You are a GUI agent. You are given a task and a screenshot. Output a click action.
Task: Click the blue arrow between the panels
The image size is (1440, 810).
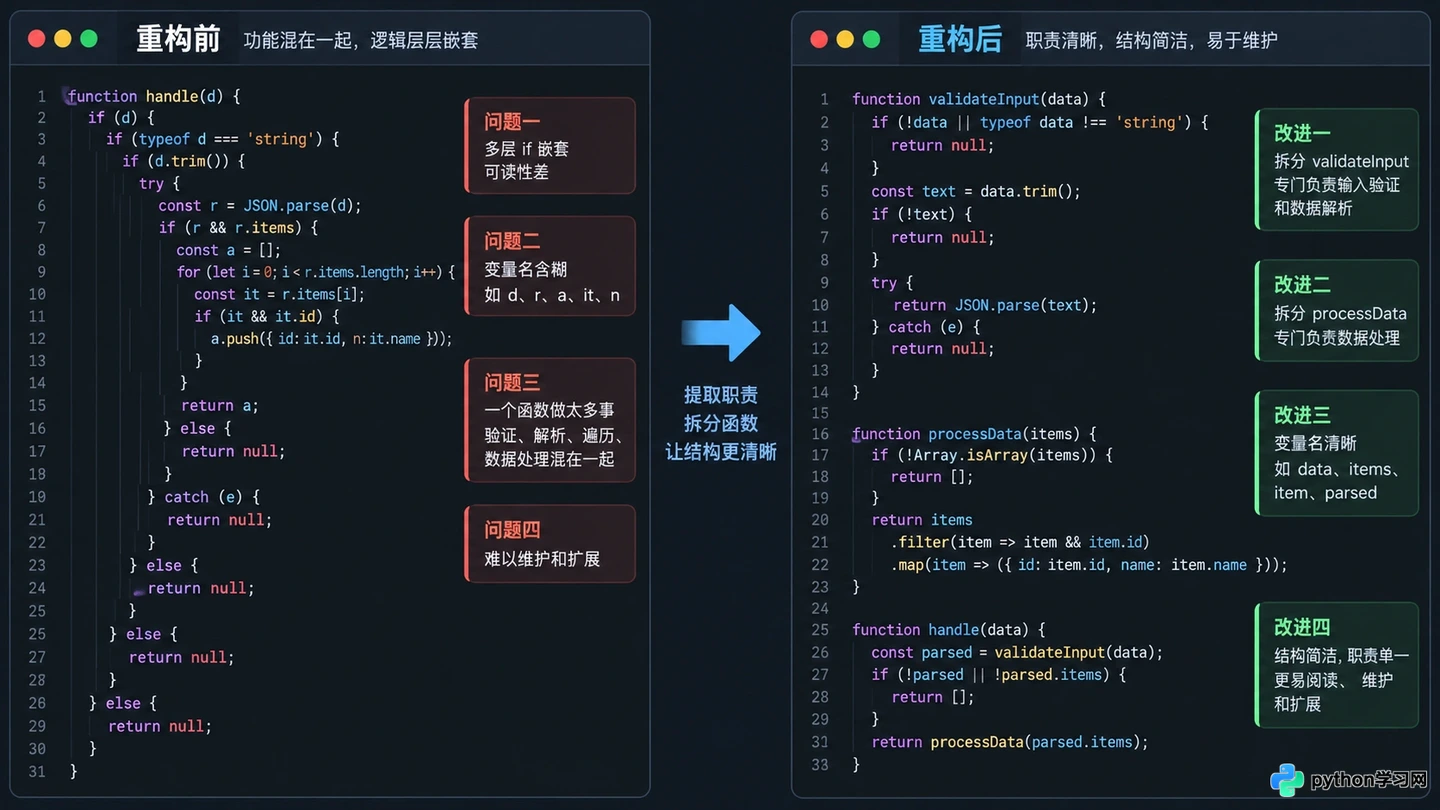(x=721, y=333)
